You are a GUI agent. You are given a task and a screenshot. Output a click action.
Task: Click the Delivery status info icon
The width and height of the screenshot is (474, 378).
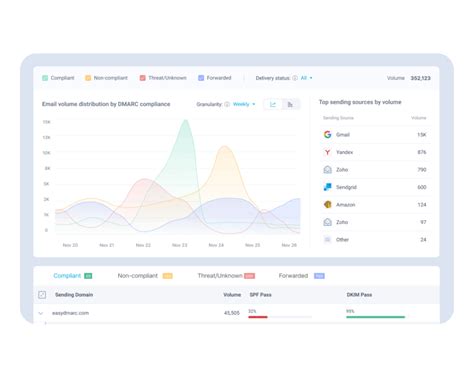[295, 78]
